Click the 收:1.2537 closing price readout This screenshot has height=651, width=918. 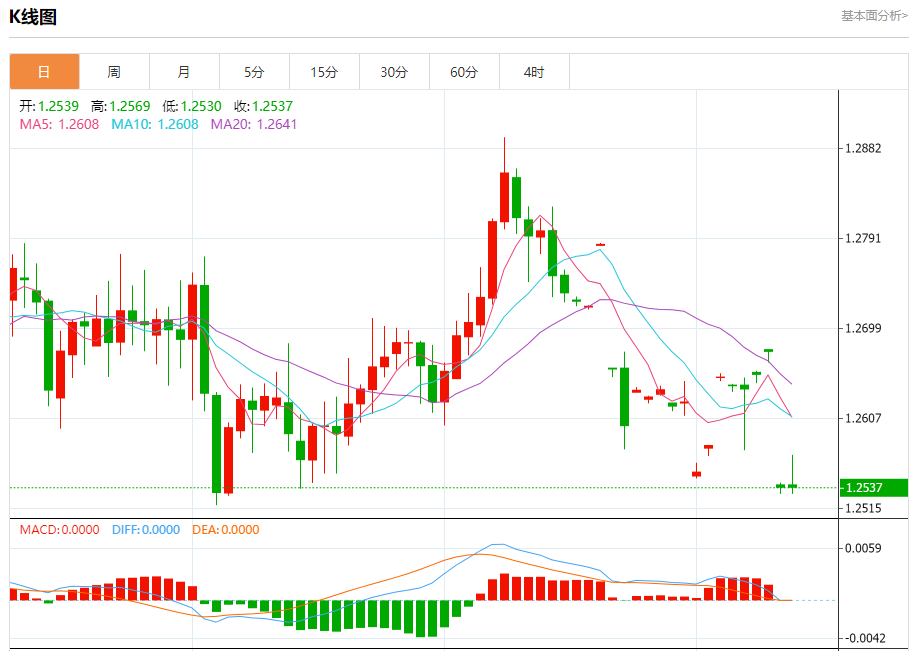pos(263,106)
